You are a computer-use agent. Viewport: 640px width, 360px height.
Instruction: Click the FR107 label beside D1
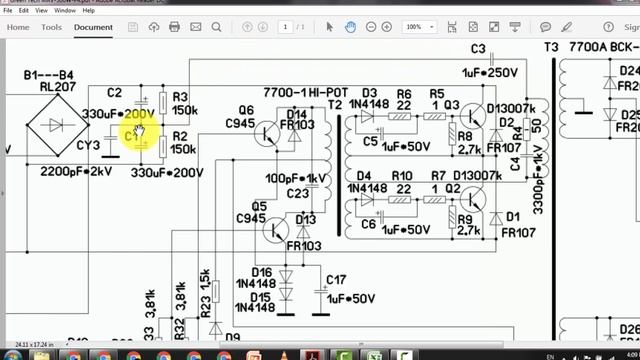tap(518, 233)
